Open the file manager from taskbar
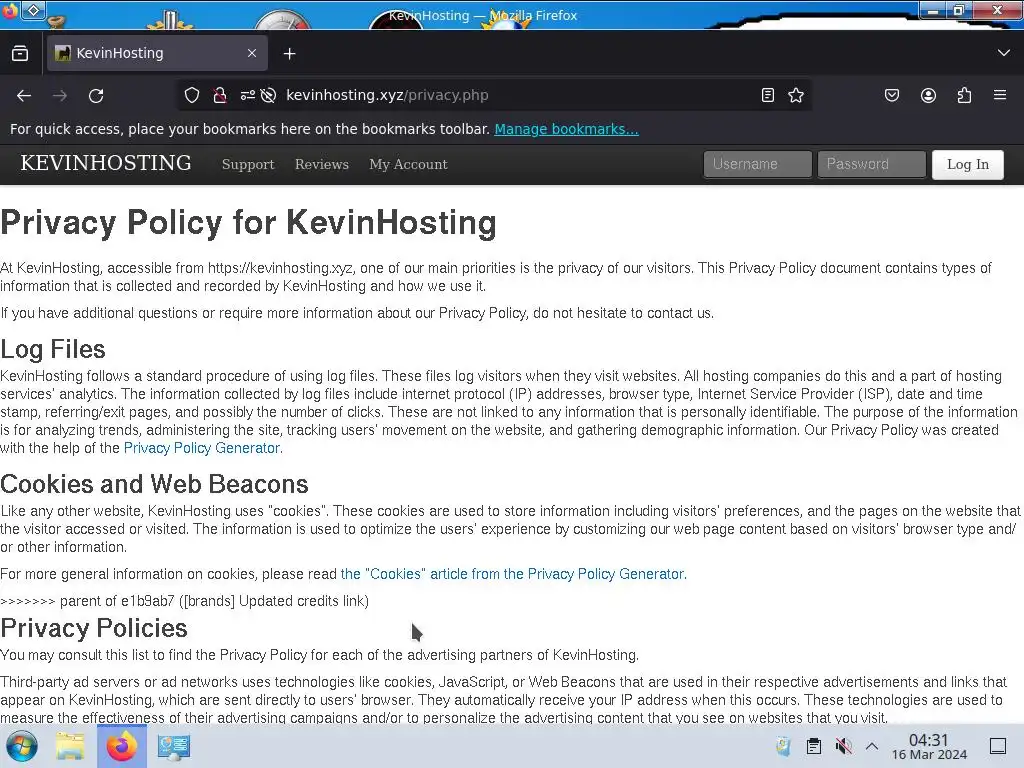Screen dimensions: 1024x768 point(71,746)
